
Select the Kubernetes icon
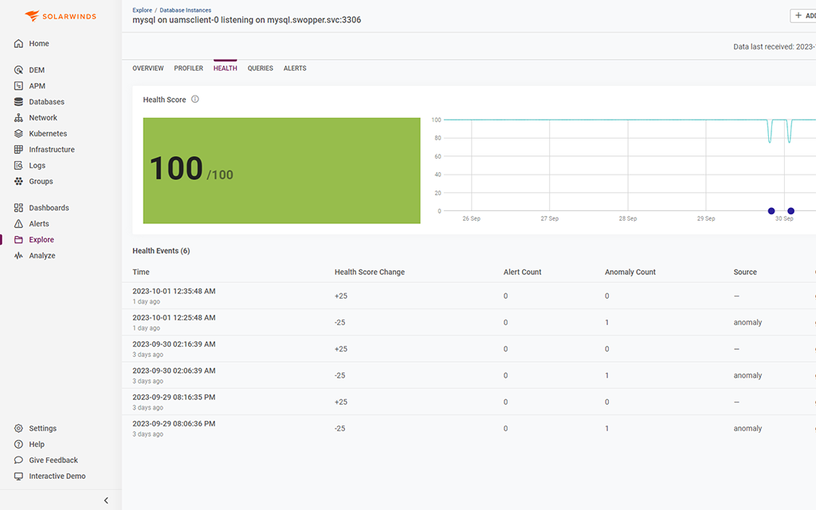[x=19, y=134]
